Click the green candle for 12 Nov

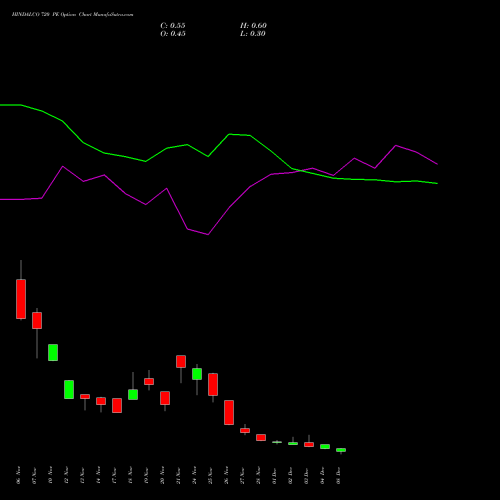pos(69,389)
